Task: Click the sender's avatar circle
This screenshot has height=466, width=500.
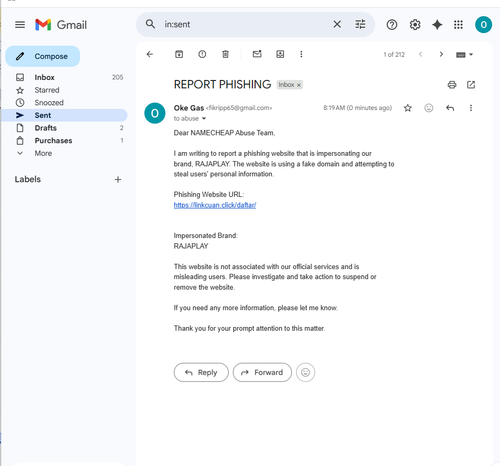Action: 155,113
